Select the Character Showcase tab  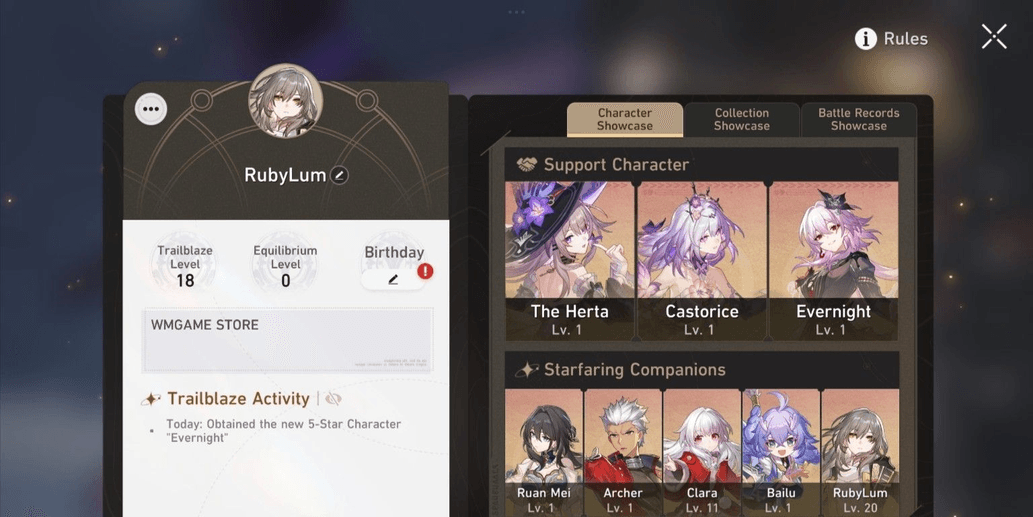point(625,119)
